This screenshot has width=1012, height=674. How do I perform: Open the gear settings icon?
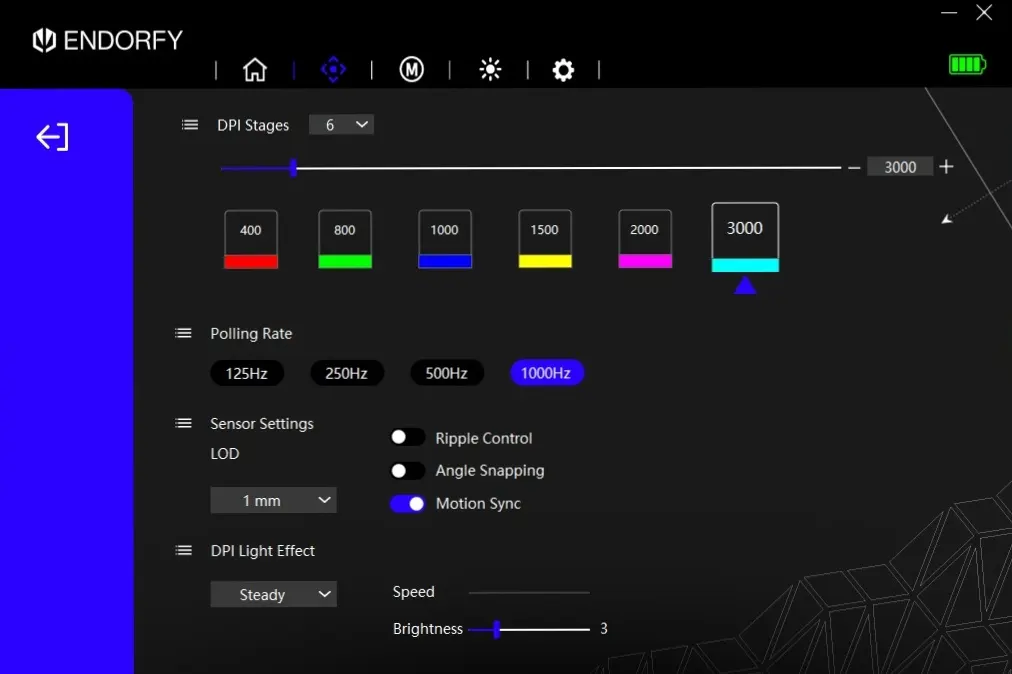(x=564, y=70)
